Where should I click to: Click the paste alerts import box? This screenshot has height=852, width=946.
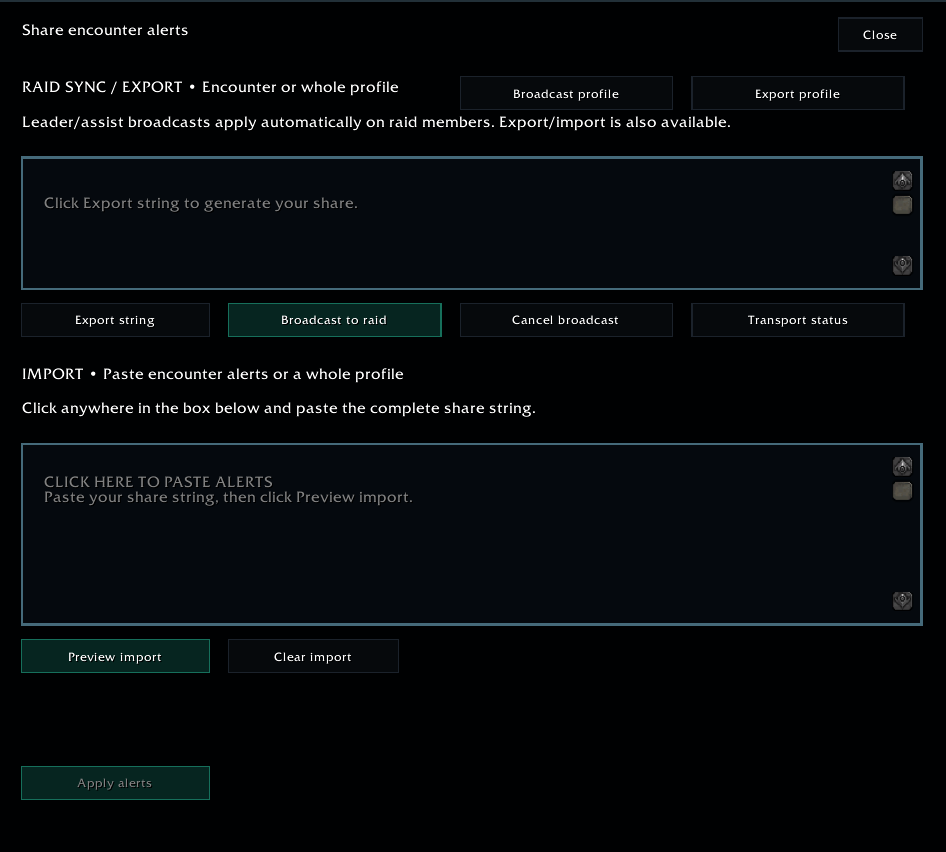click(472, 534)
